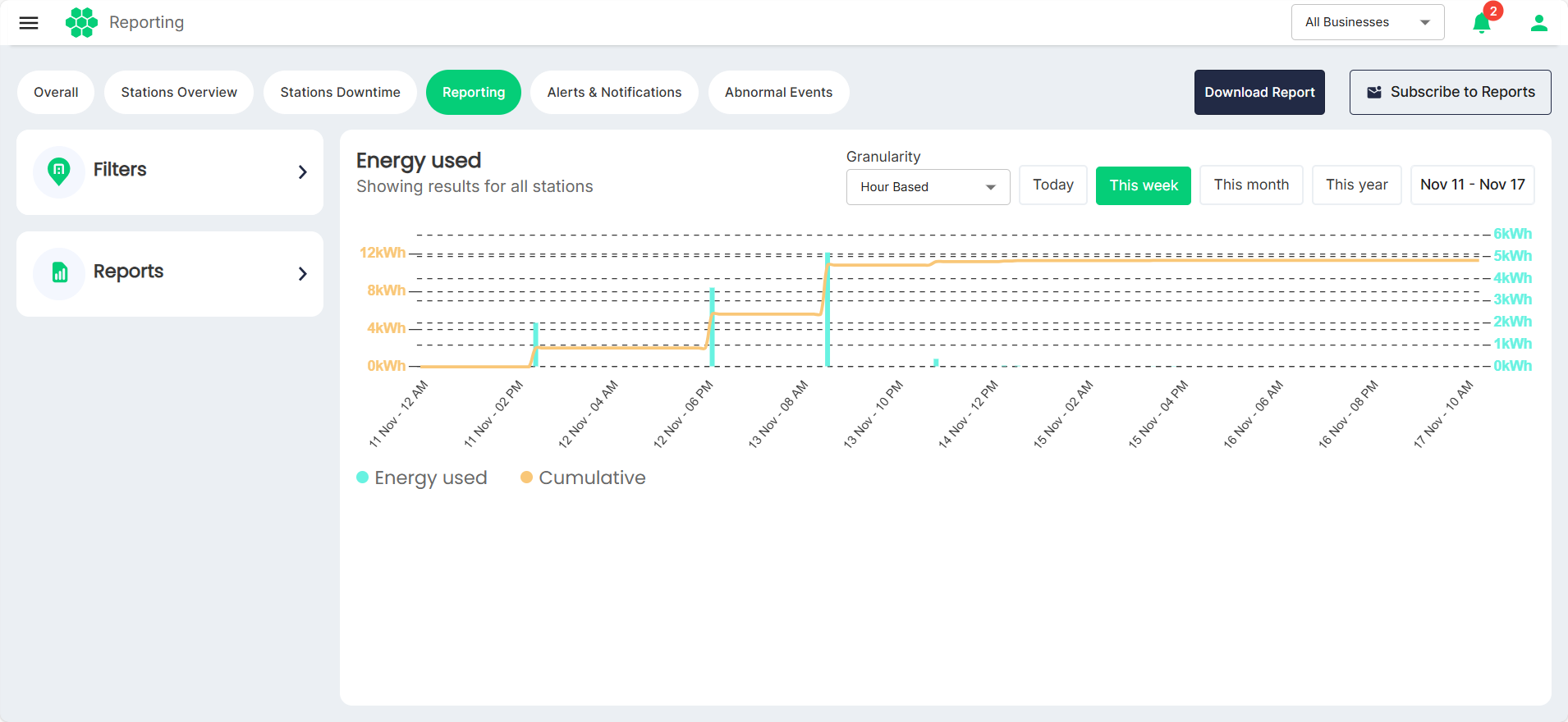Viewport: 1568px width, 722px height.
Task: Open the hamburger navigation menu
Action: click(29, 23)
